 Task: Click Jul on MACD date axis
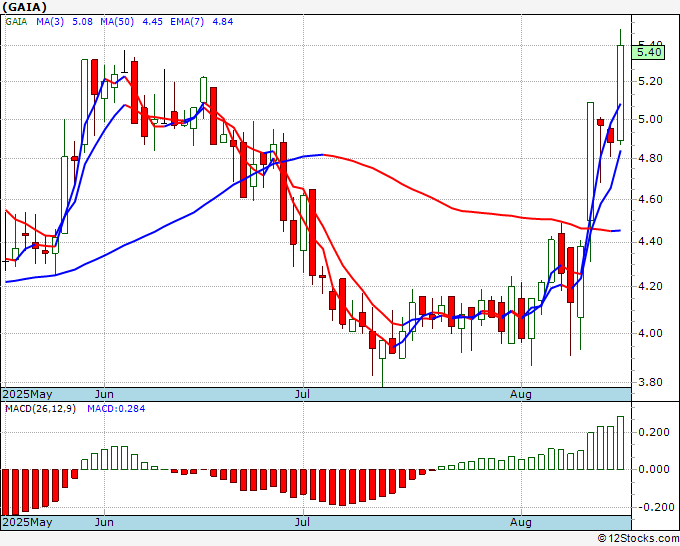(302, 522)
